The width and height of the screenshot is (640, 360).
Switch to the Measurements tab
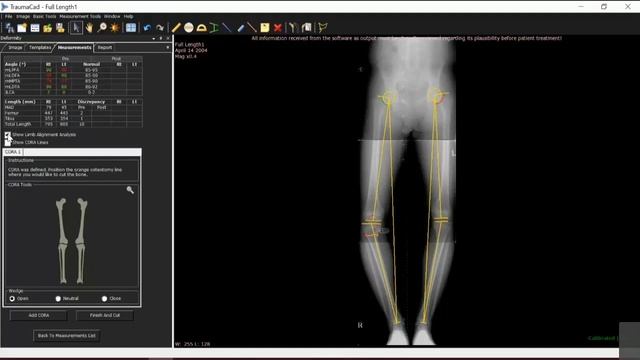click(x=74, y=48)
